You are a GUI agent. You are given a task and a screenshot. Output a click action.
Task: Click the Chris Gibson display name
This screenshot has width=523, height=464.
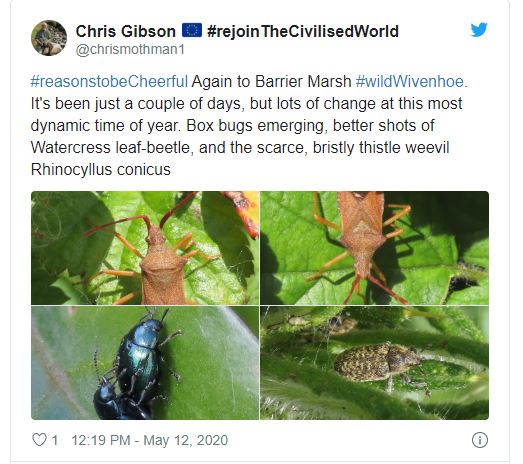(125, 31)
